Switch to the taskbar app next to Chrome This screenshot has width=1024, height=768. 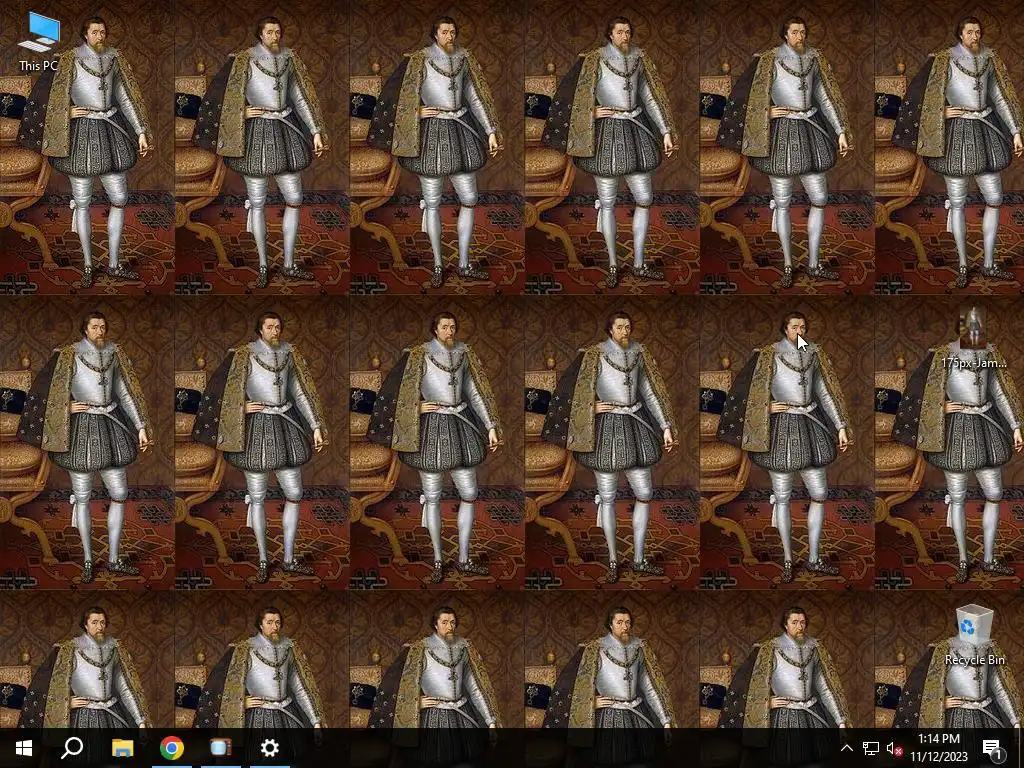click(x=221, y=748)
